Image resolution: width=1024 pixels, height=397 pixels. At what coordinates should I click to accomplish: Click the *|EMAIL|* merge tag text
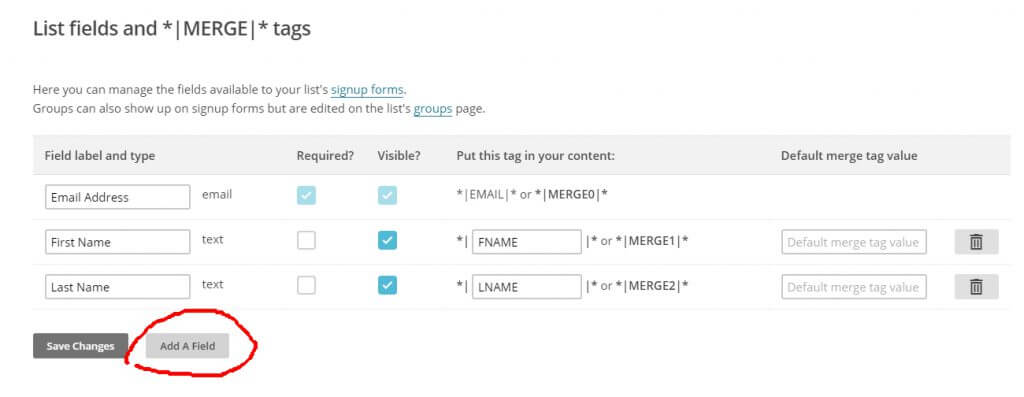pyautogui.click(x=487, y=195)
